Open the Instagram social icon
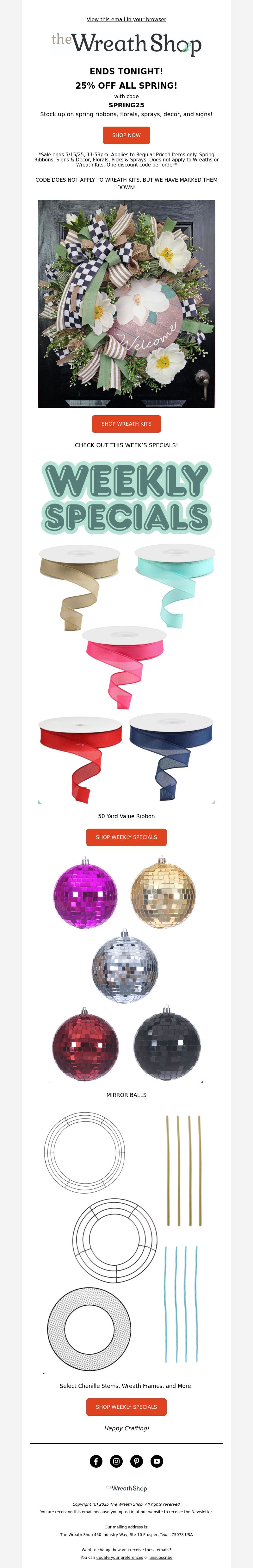 point(116,1461)
